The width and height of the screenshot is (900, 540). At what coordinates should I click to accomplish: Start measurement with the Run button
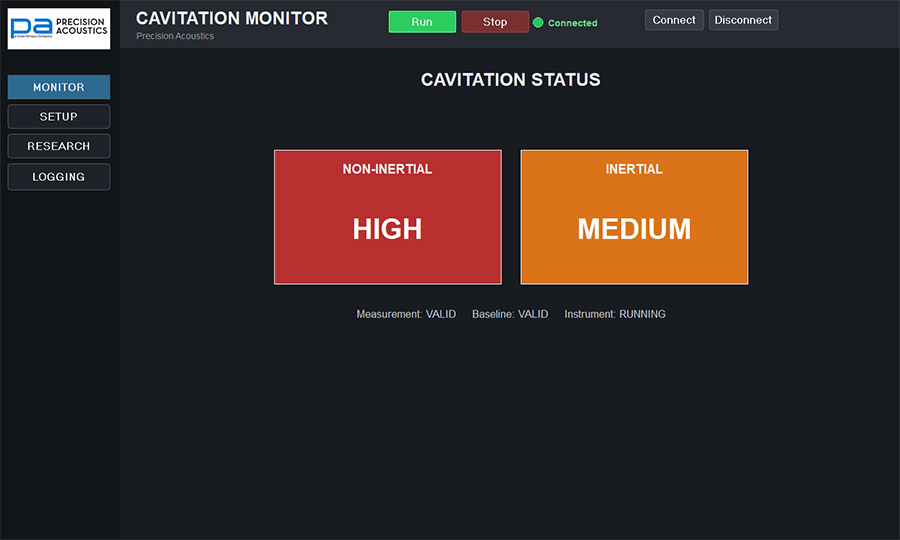point(422,22)
